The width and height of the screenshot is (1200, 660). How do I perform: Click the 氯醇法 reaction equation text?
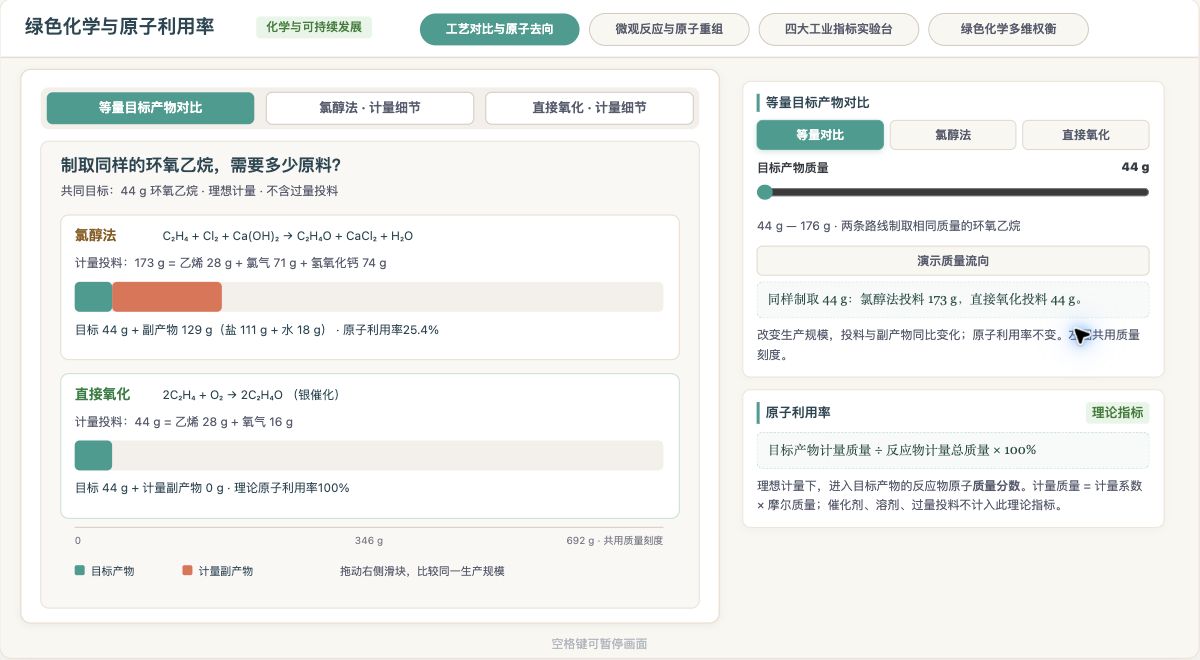(288, 236)
